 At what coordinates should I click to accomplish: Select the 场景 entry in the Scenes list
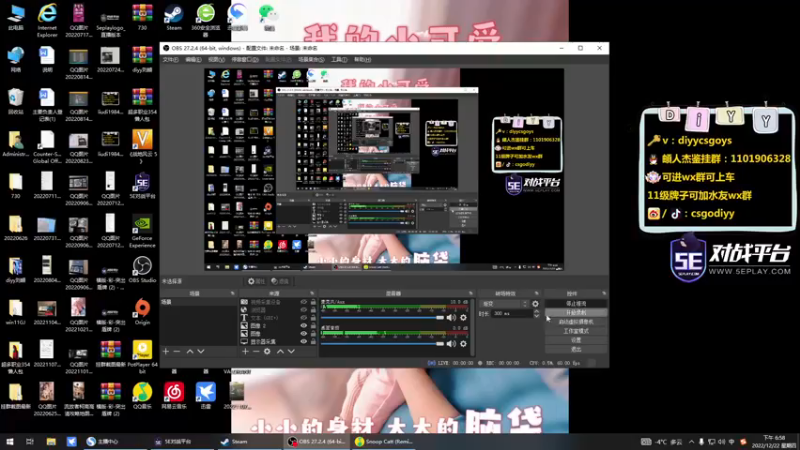point(198,302)
